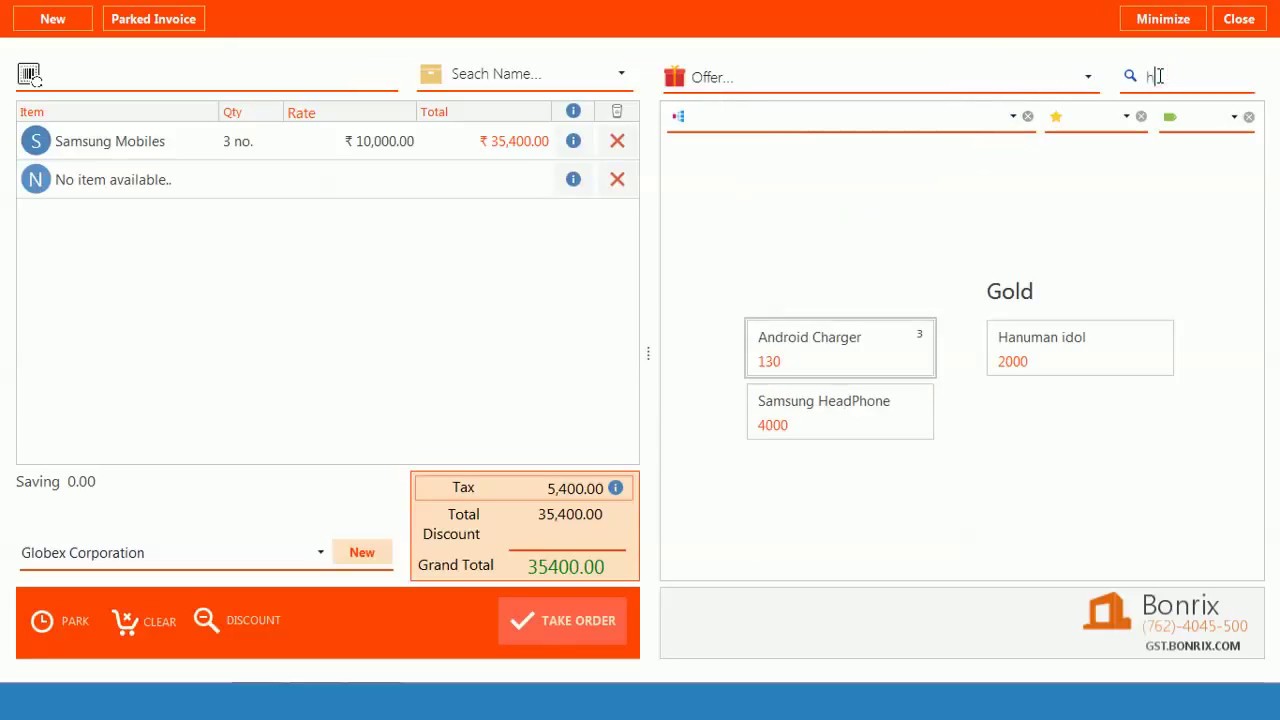Select the Android Charger product tile
This screenshot has width=1280, height=720.
(x=840, y=348)
